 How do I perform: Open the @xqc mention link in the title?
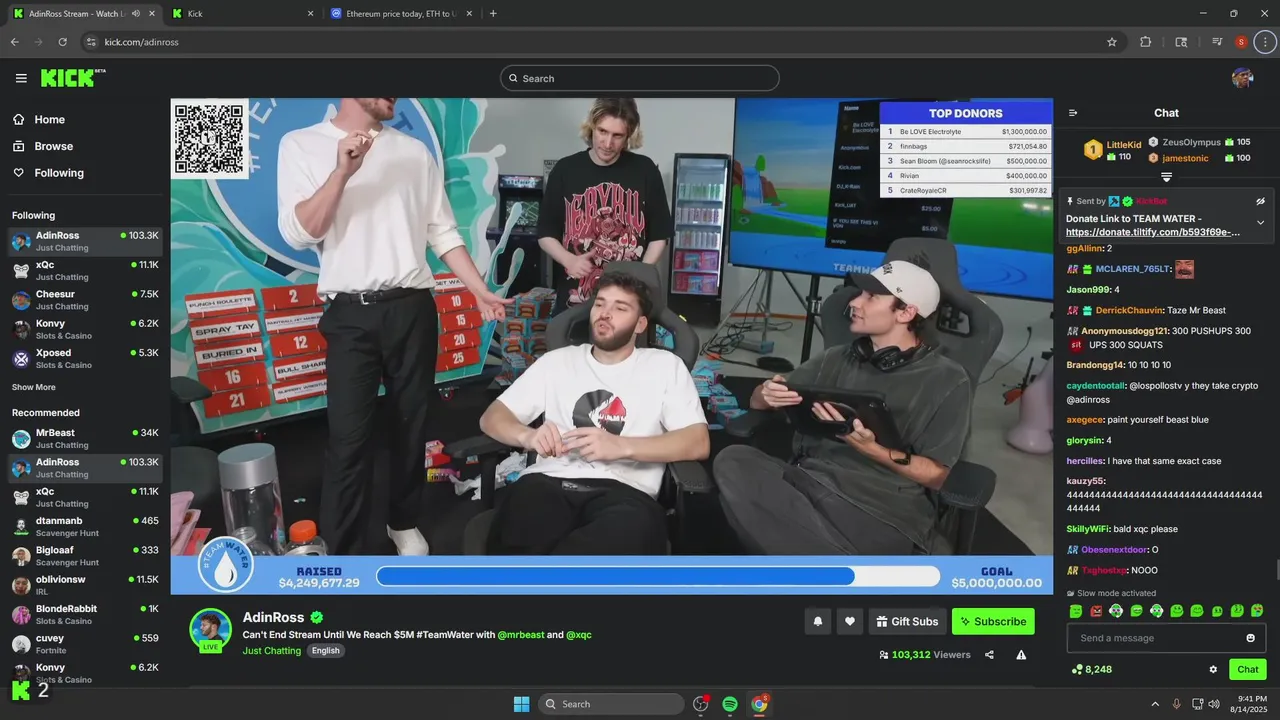[579, 635]
